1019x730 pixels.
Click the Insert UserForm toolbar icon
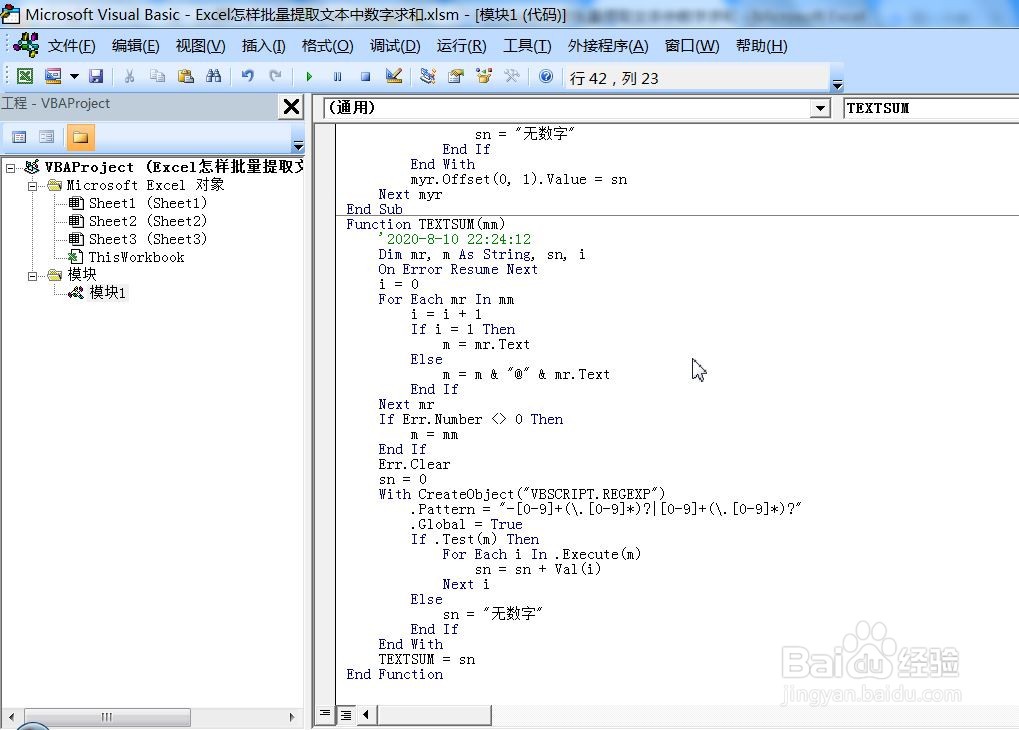click(x=53, y=76)
